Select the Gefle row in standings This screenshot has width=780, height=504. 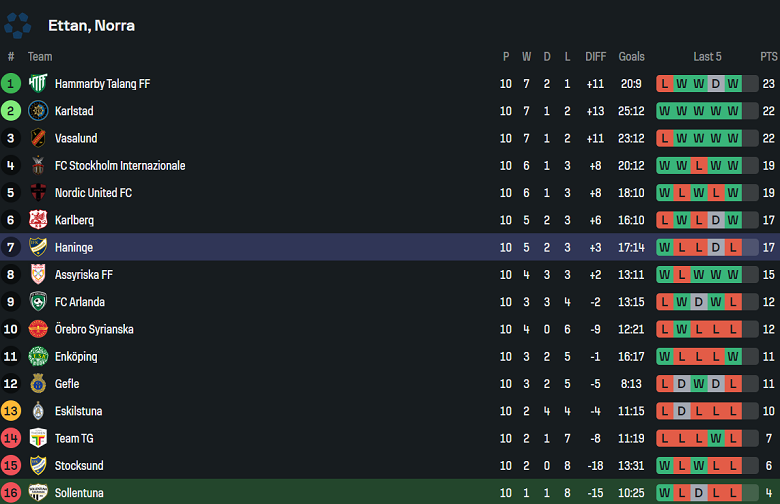[390, 384]
